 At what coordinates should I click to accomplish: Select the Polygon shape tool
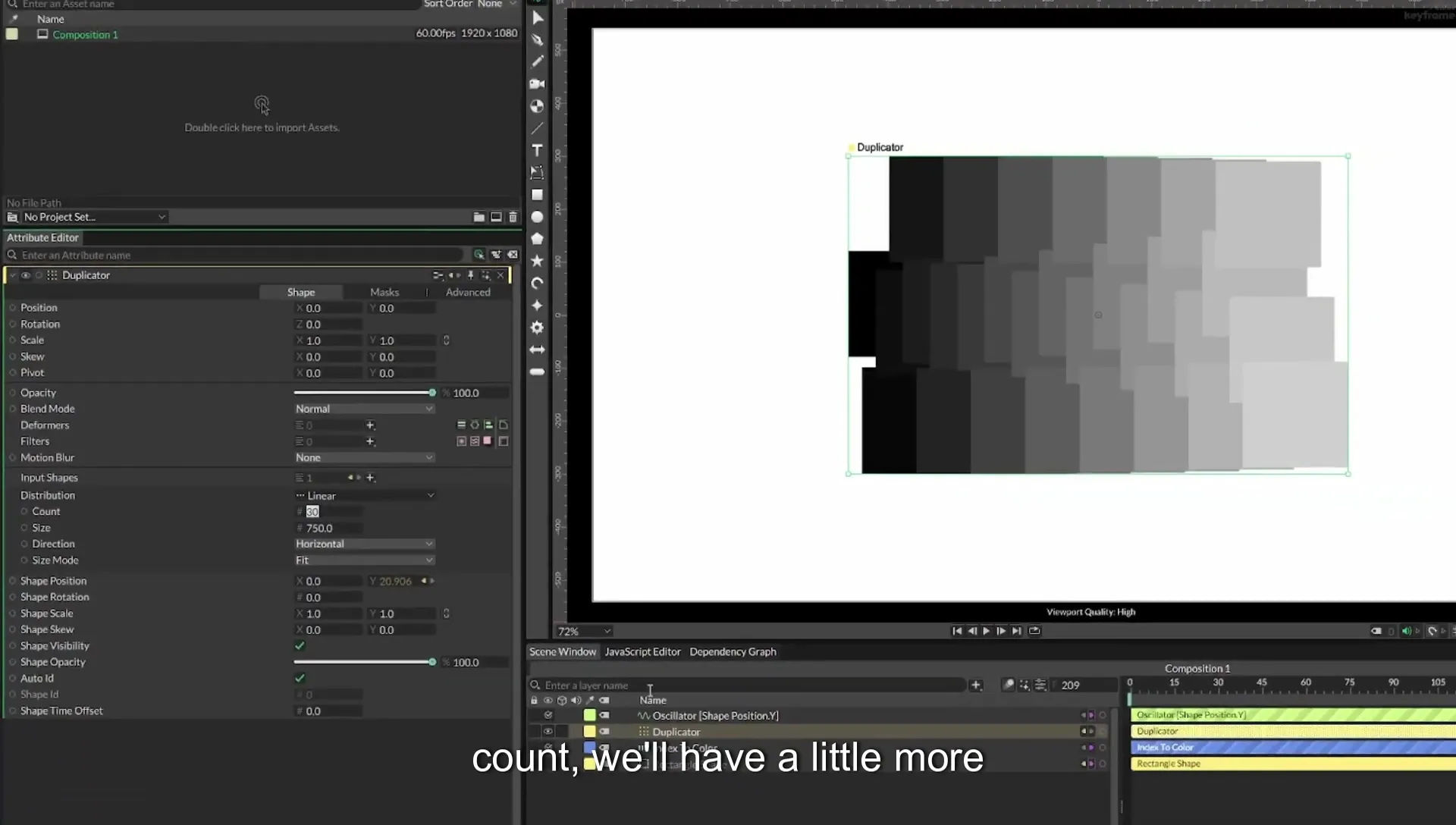538,239
